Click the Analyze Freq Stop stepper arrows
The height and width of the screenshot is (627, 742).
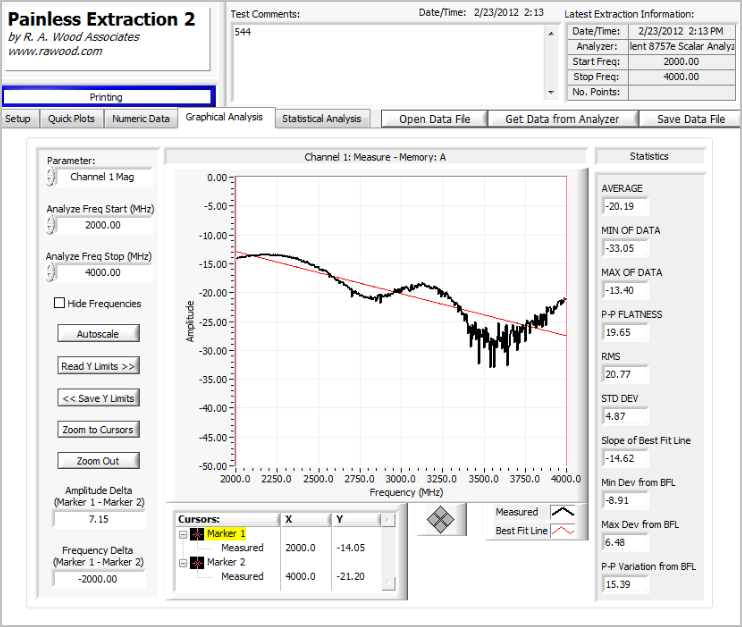(x=51, y=273)
